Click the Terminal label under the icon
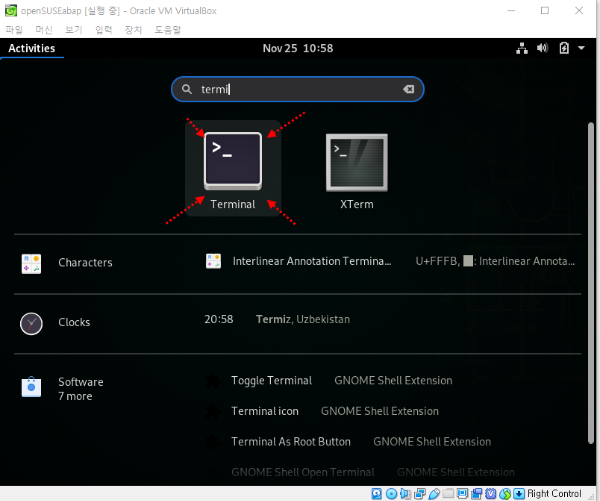The image size is (600, 501). 233,204
